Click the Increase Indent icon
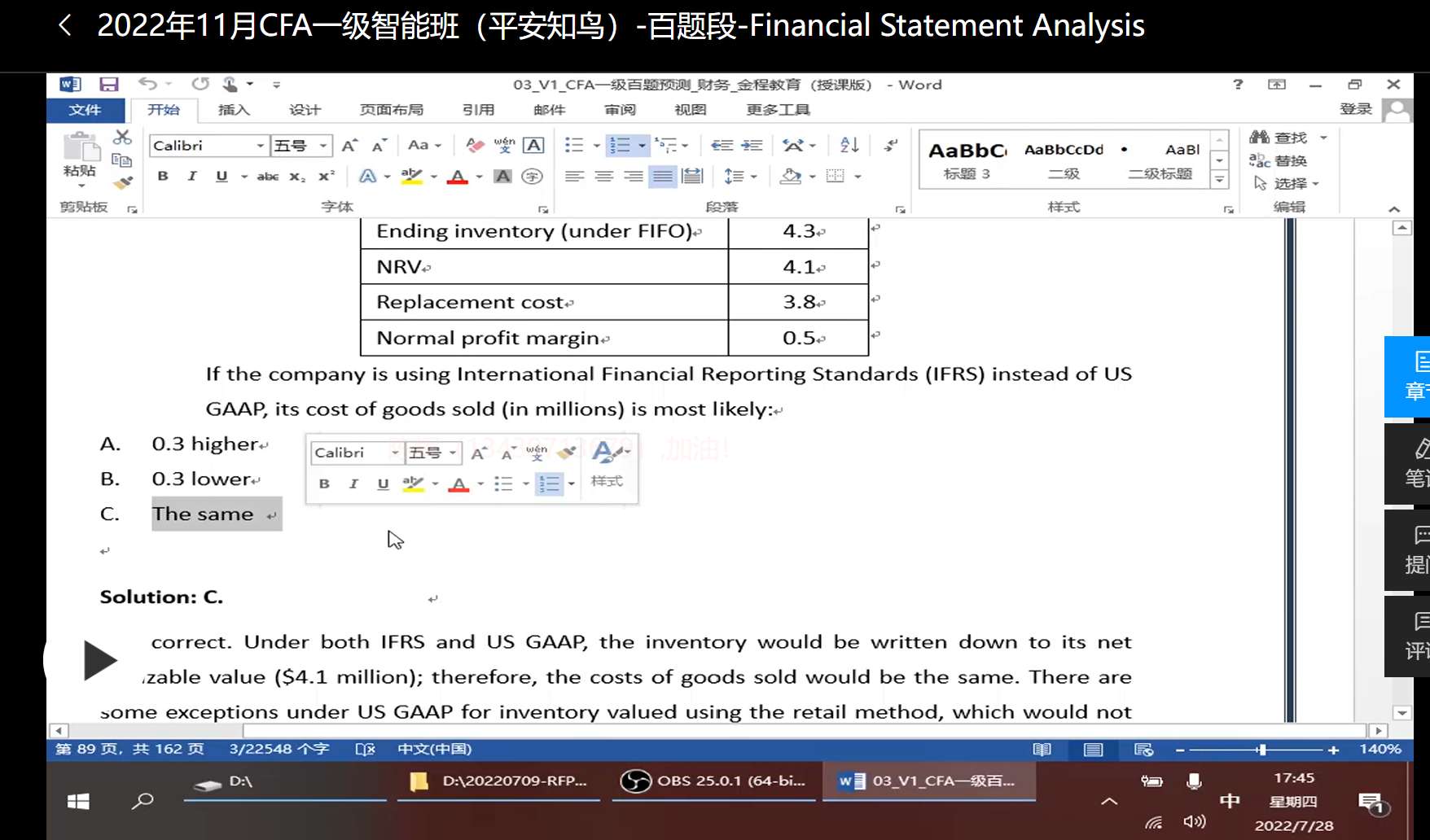Screen dimensions: 1430x840 pyautogui.click(x=752, y=145)
